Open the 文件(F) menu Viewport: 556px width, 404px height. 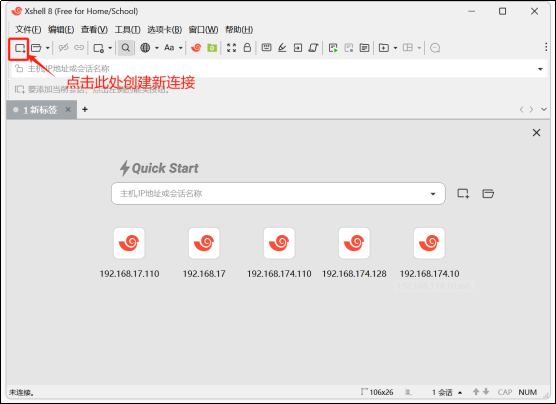pyautogui.click(x=28, y=29)
